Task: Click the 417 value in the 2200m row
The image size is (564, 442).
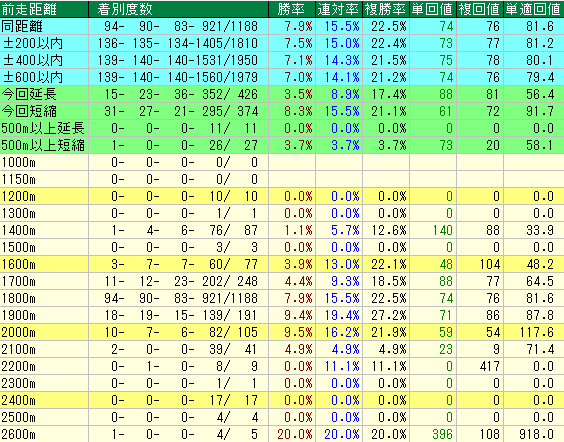Action: (x=490, y=366)
